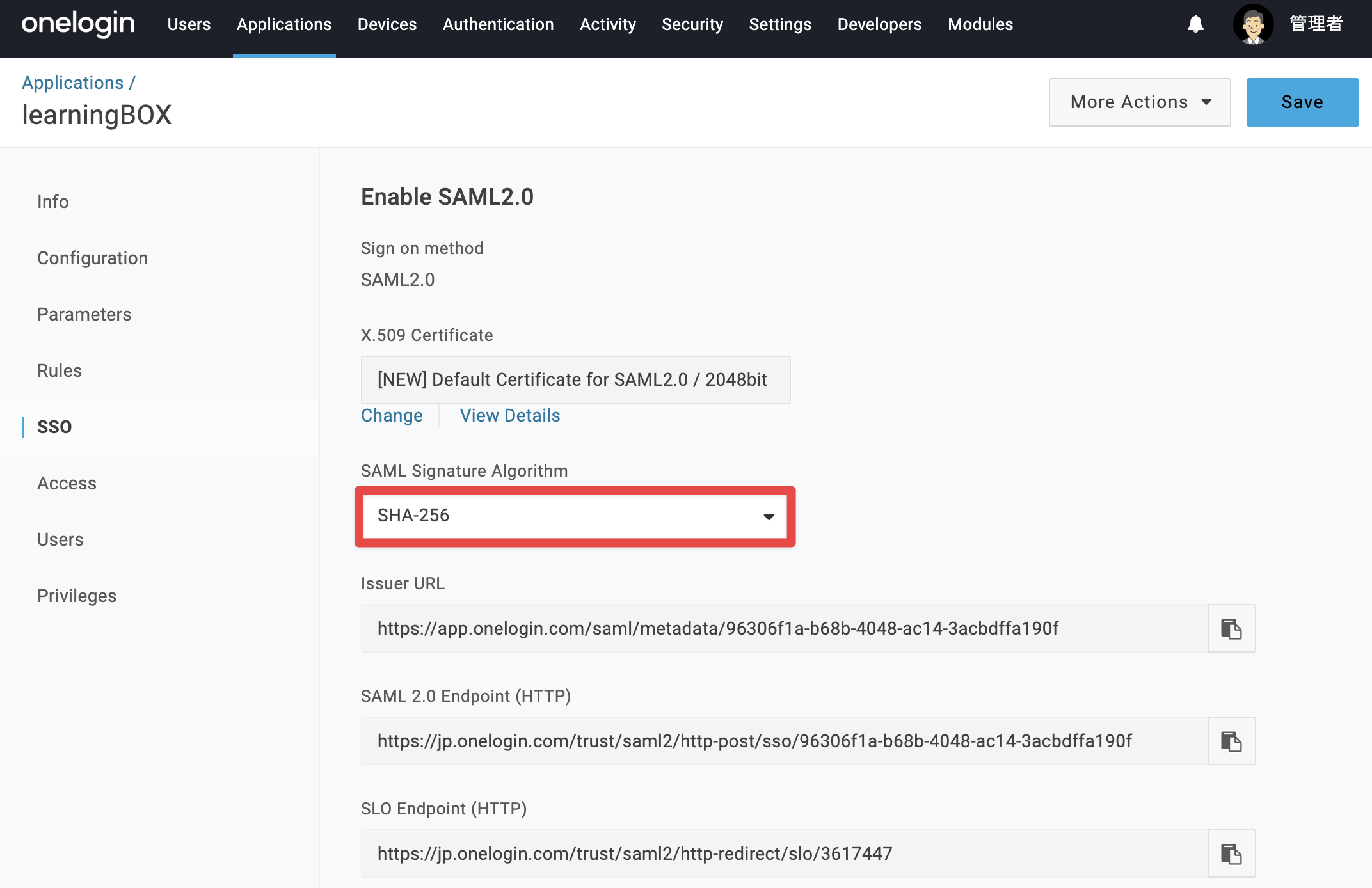The width and height of the screenshot is (1372, 888).
Task: Open the Modules top menu
Action: [x=980, y=24]
